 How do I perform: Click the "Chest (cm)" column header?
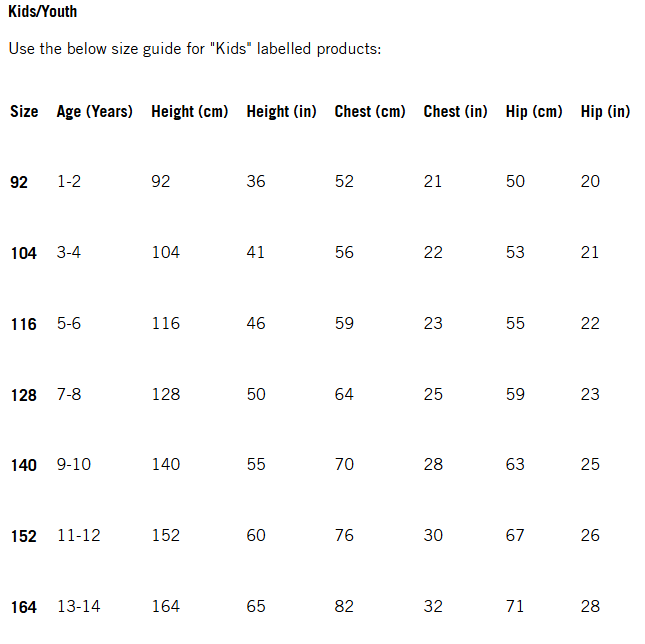tap(370, 111)
